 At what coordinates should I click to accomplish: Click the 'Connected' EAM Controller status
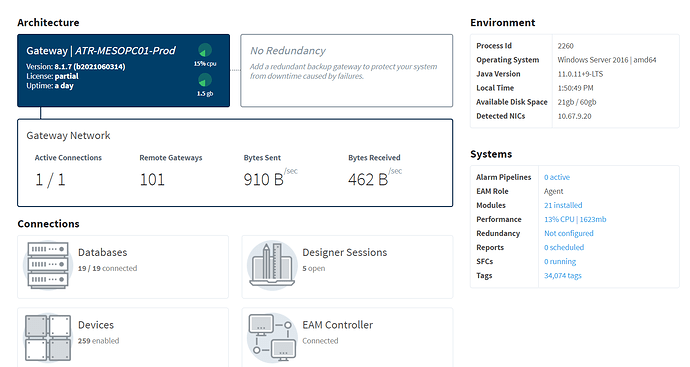[320, 341]
